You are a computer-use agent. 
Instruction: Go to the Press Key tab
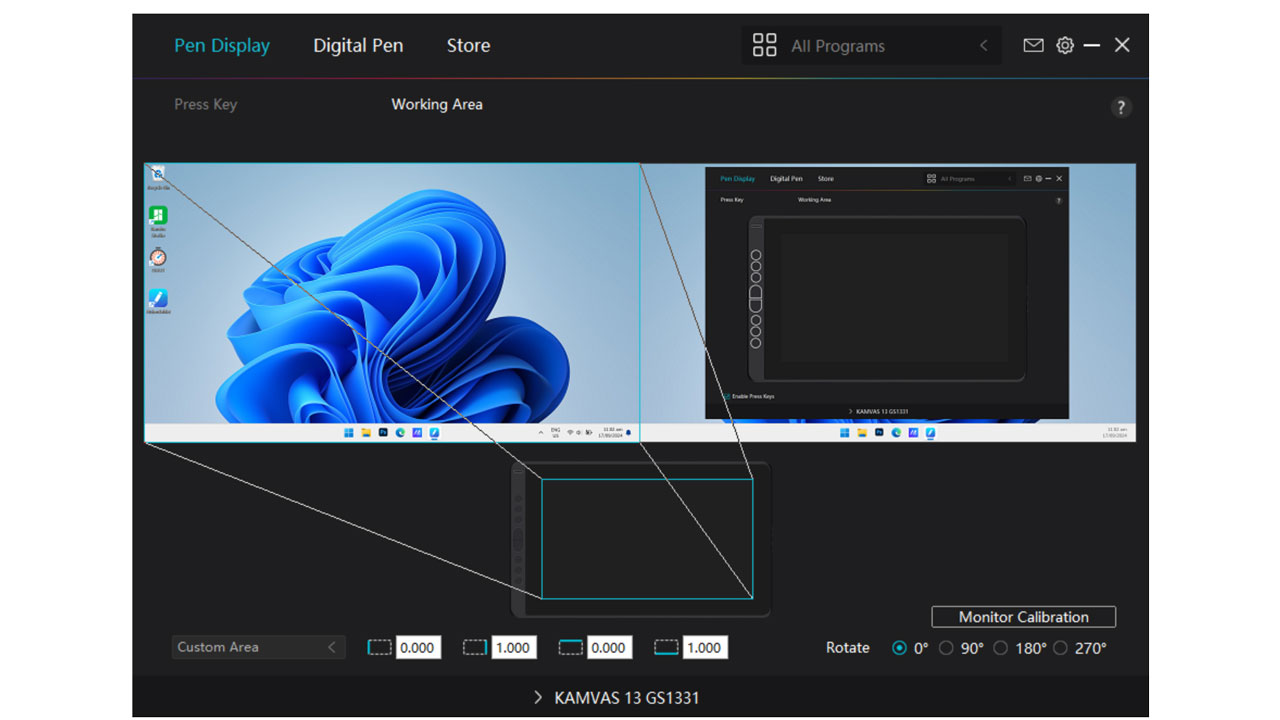(205, 104)
